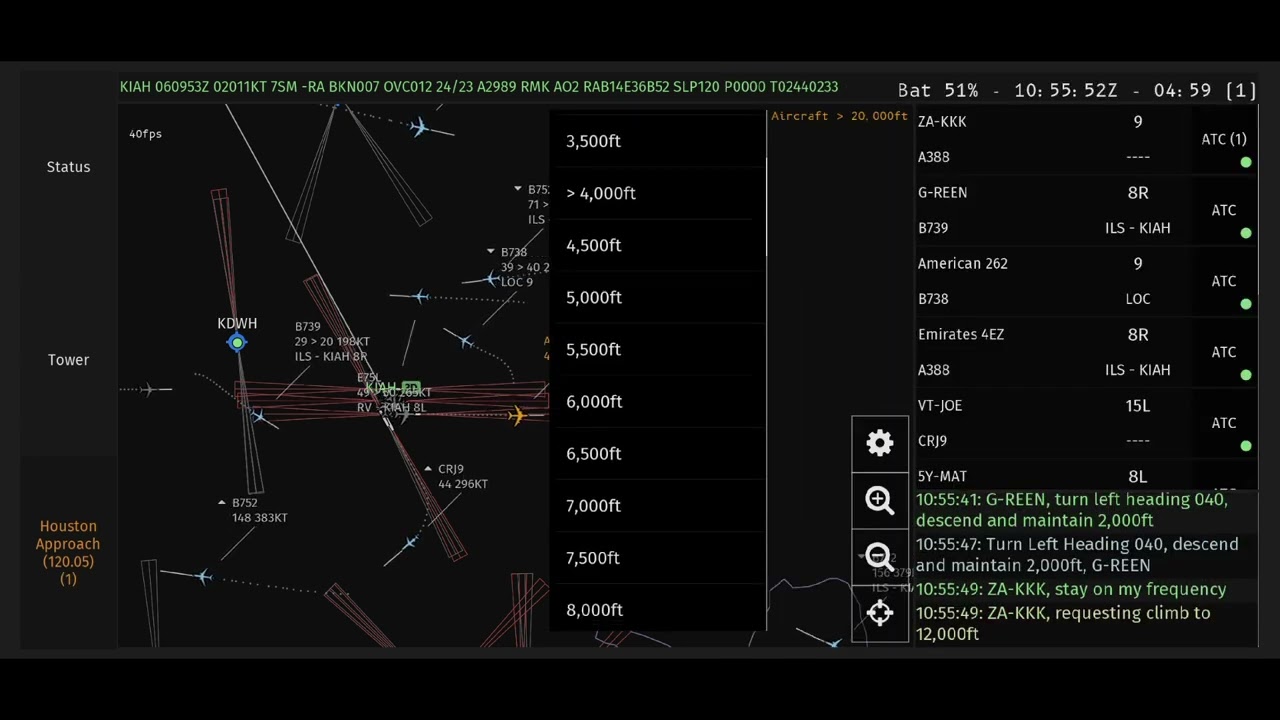
Task: Switch to the Tower frequency
Action: pyautogui.click(x=68, y=360)
